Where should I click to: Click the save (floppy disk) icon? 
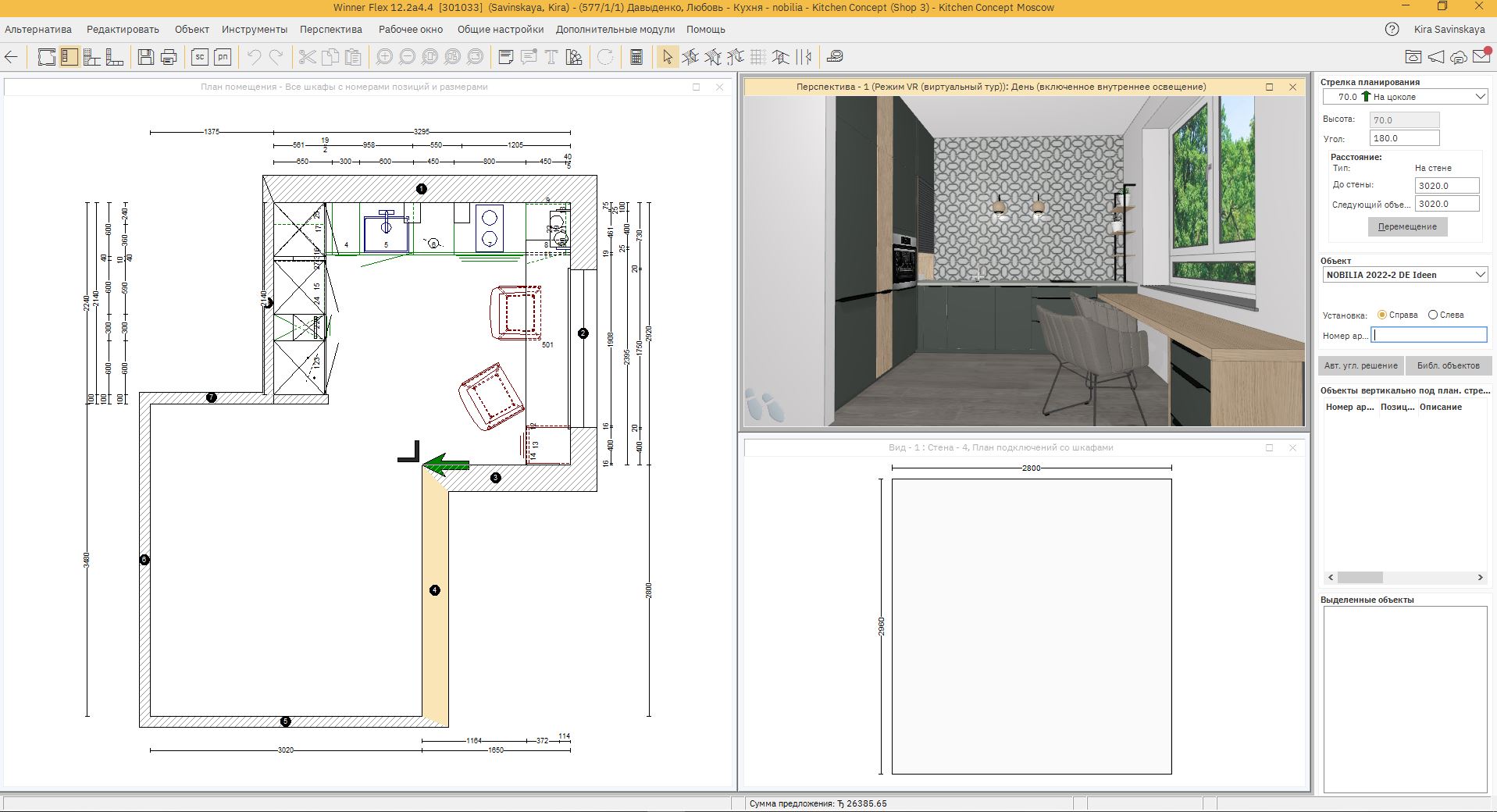146,57
